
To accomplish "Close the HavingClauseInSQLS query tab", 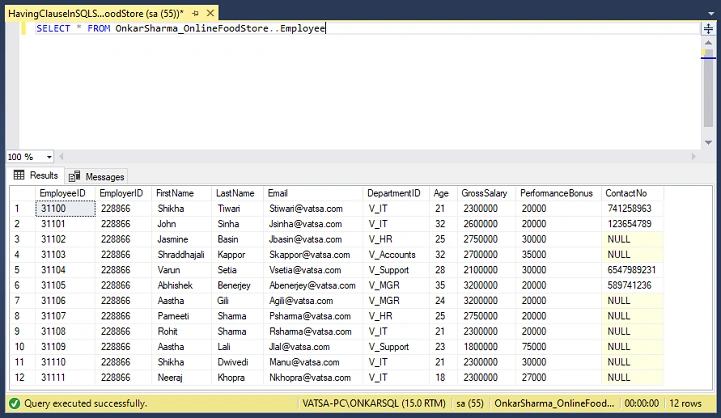I will (210, 13).
